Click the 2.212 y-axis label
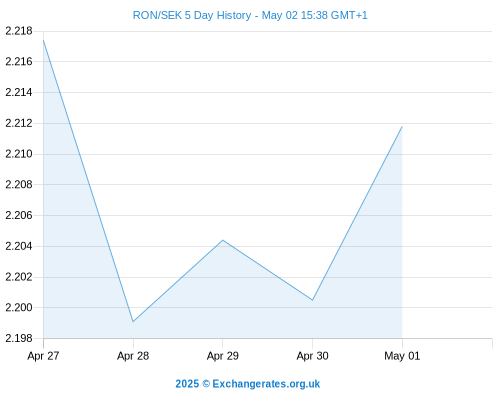This screenshot has height=400, width=495. [x=19, y=123]
